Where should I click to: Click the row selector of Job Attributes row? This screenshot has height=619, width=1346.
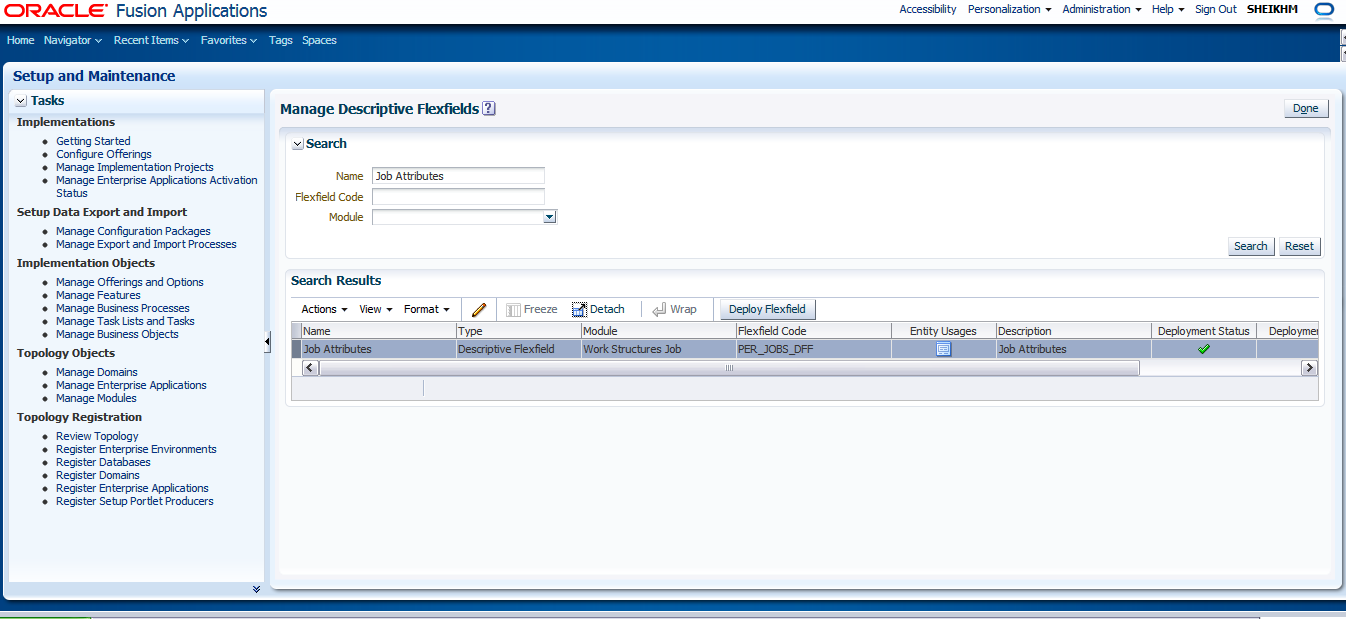click(295, 349)
